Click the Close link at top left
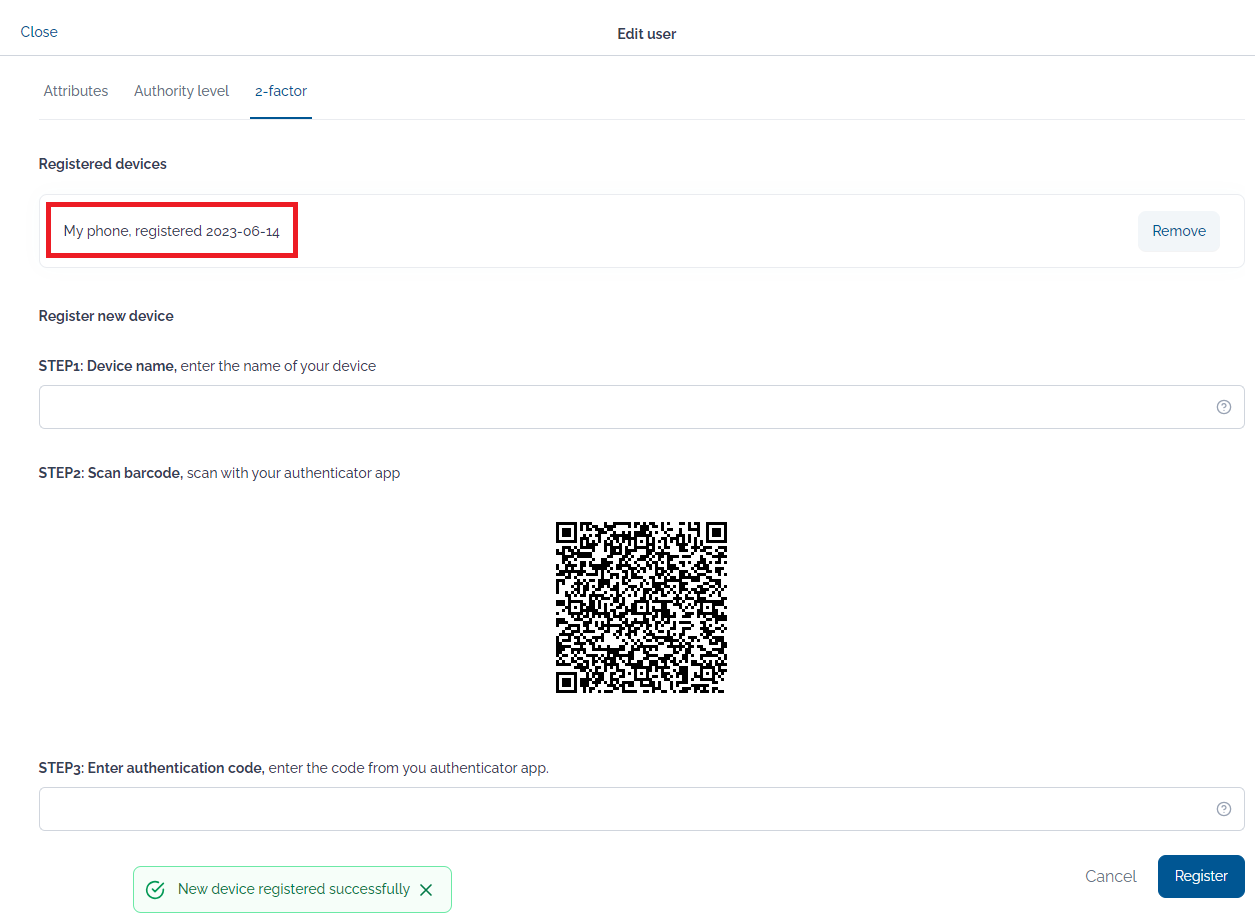 pos(39,32)
